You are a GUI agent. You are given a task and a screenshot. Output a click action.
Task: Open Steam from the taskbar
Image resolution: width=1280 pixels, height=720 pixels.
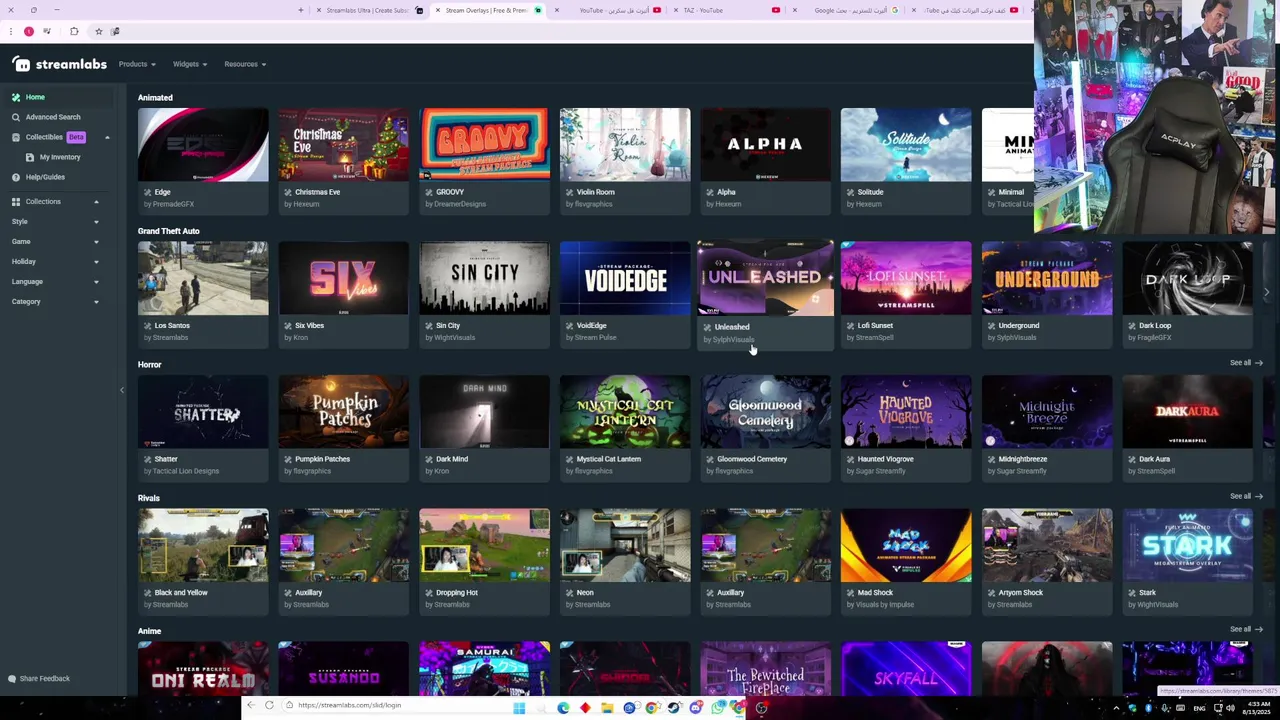[674, 708]
